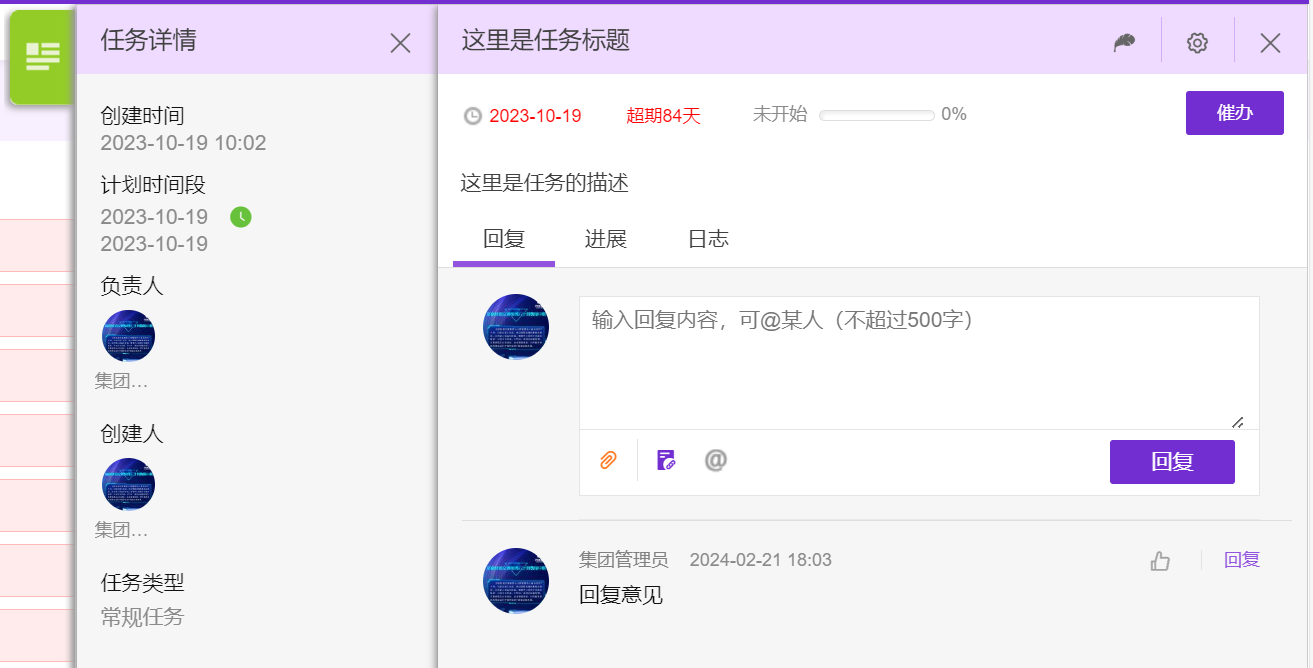1313x668 pixels.
Task: Click the 回复 link beside the comment timestamp
Action: 1241,560
